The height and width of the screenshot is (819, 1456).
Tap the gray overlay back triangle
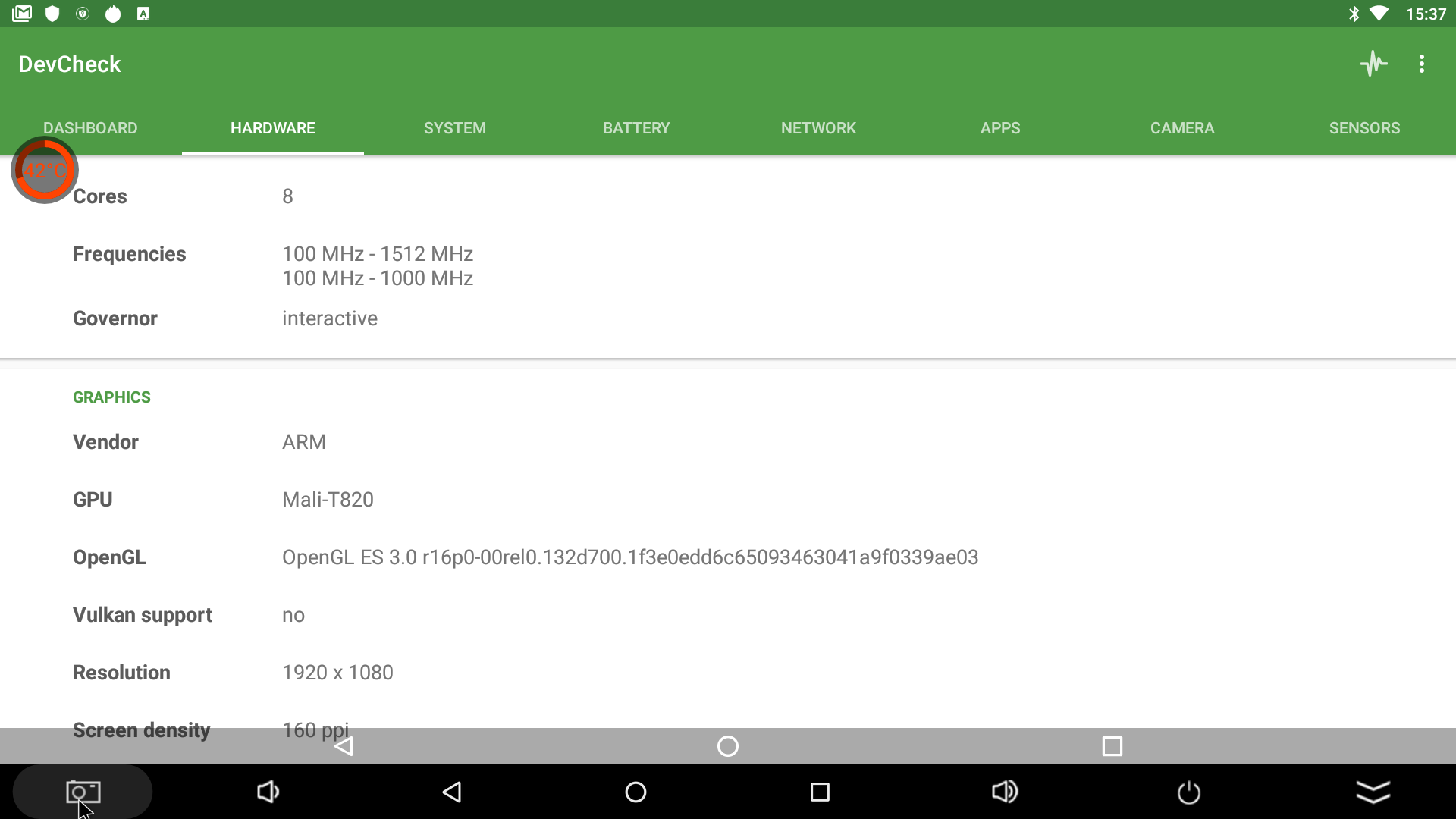coord(344,746)
